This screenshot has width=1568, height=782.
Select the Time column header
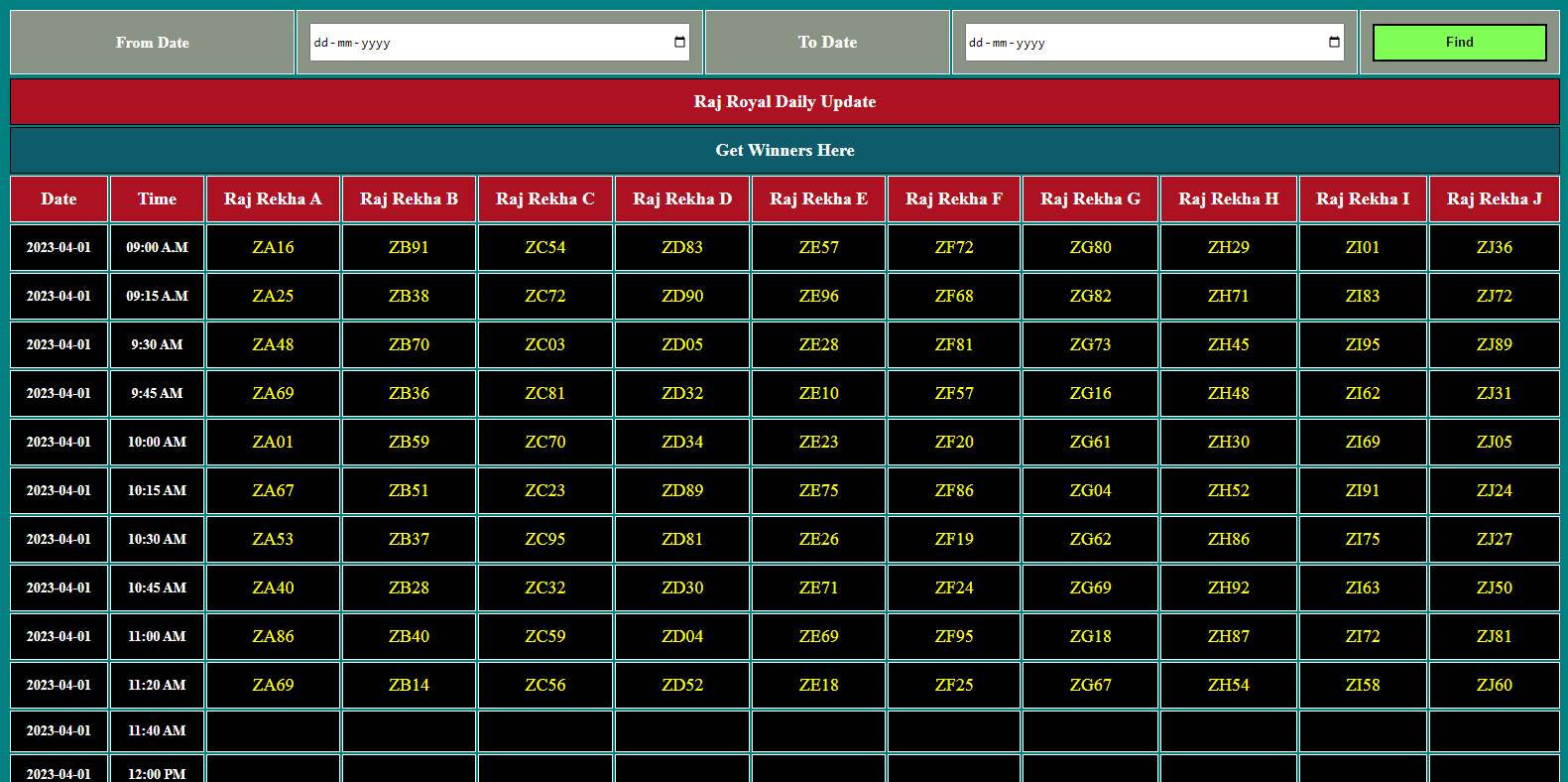tap(157, 199)
